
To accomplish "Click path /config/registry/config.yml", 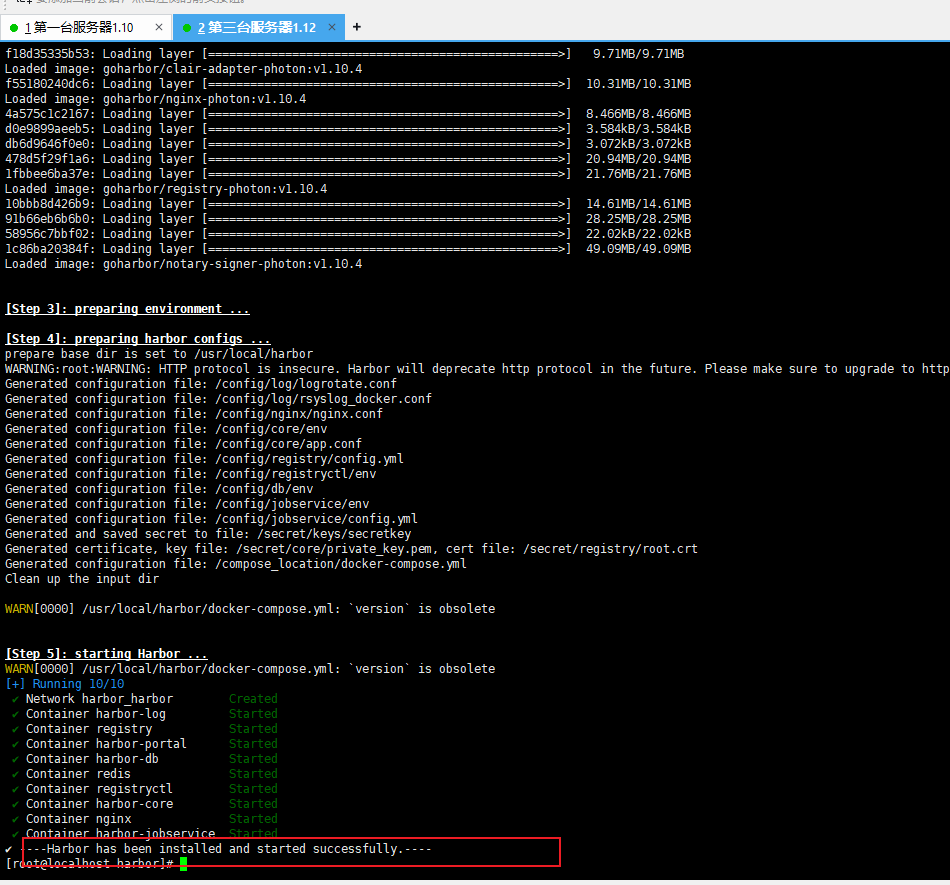I will point(310,459).
